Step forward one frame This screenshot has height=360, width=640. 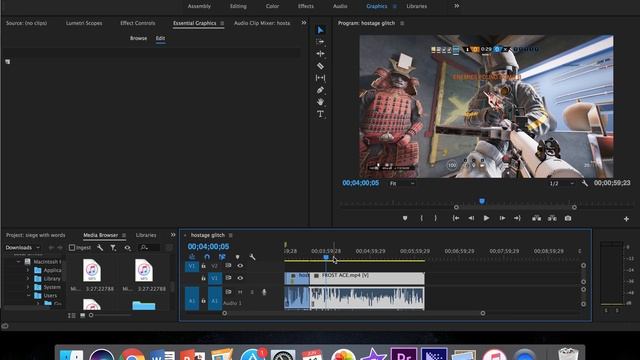click(x=502, y=218)
